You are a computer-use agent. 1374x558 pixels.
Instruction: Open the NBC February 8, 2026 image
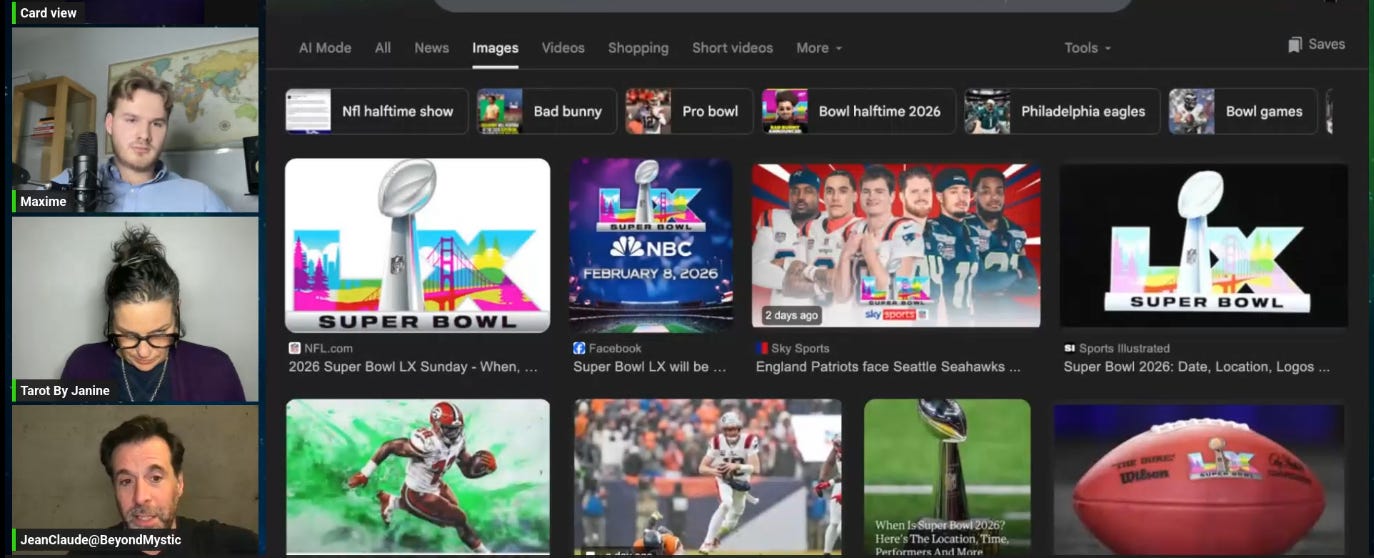click(651, 245)
